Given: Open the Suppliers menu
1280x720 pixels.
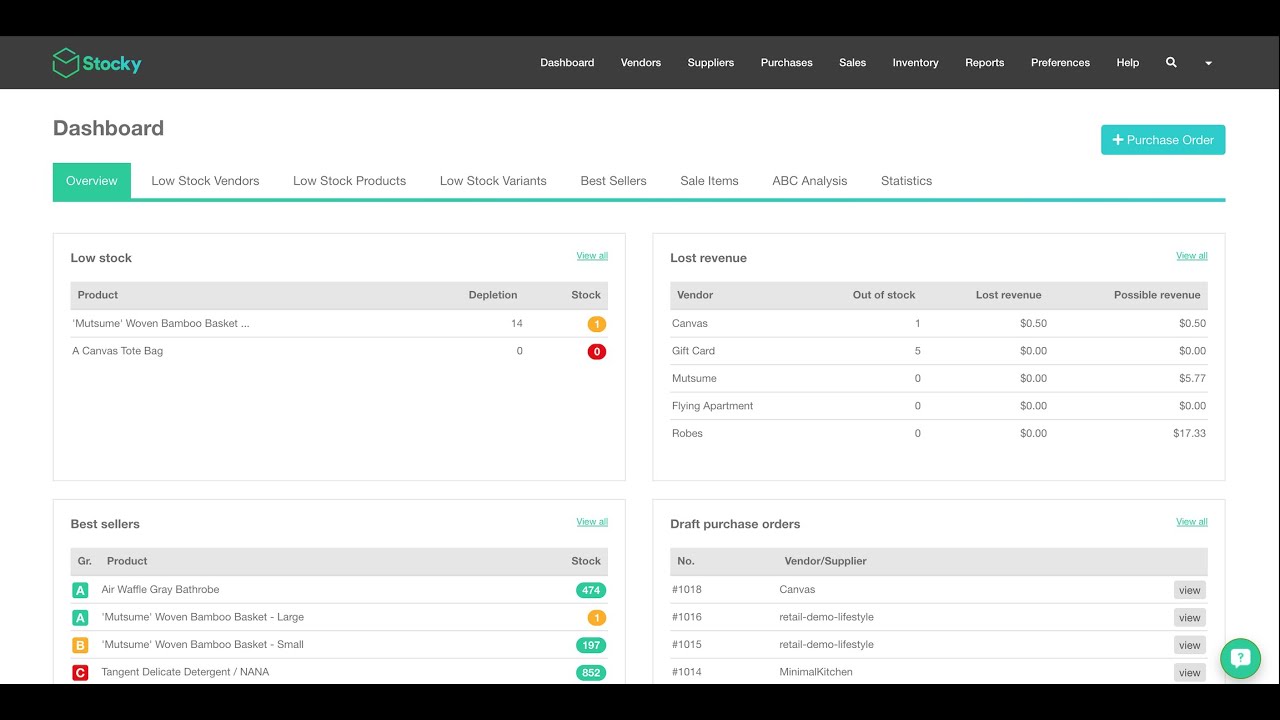Looking at the screenshot, I should point(711,63).
